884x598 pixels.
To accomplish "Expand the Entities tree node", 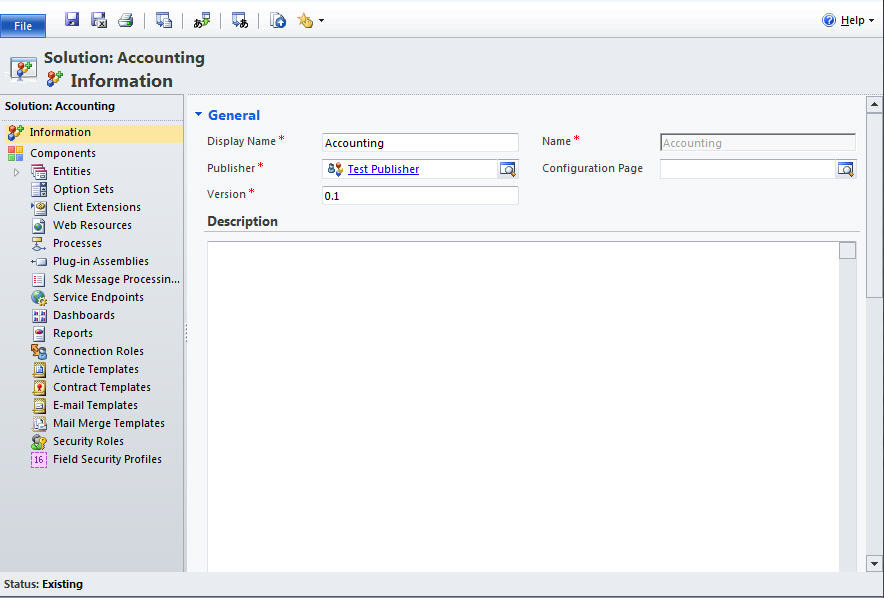I will tap(16, 172).
